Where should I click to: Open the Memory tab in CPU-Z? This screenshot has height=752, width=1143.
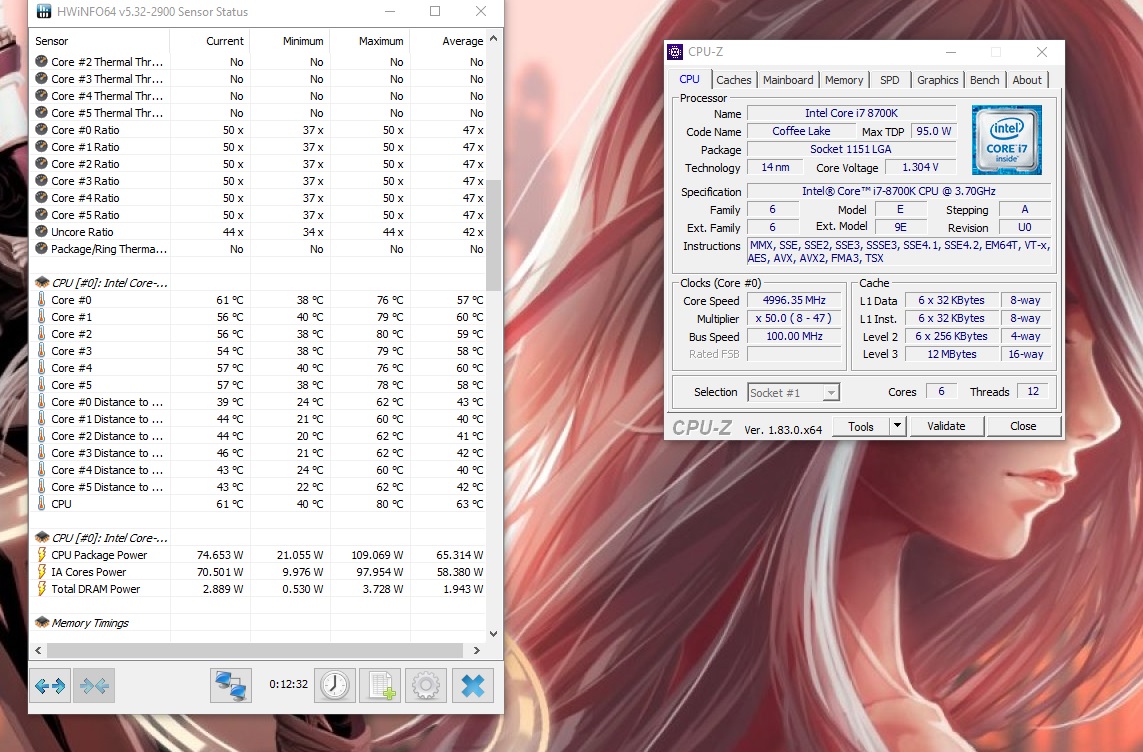click(844, 80)
